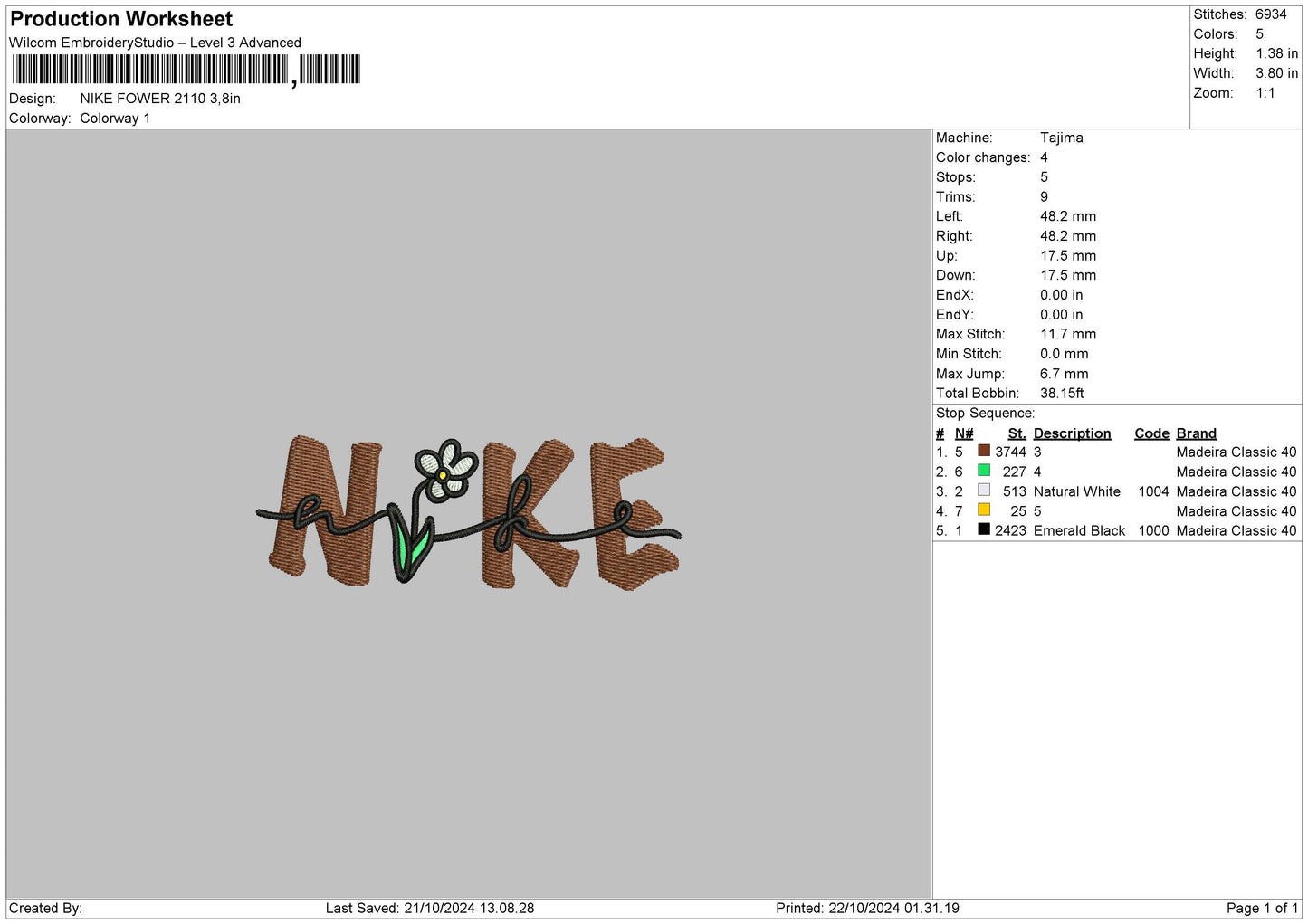Click stitch count '2423' in stop 5
Viewport: 1308px width, 924px height.
[1010, 531]
